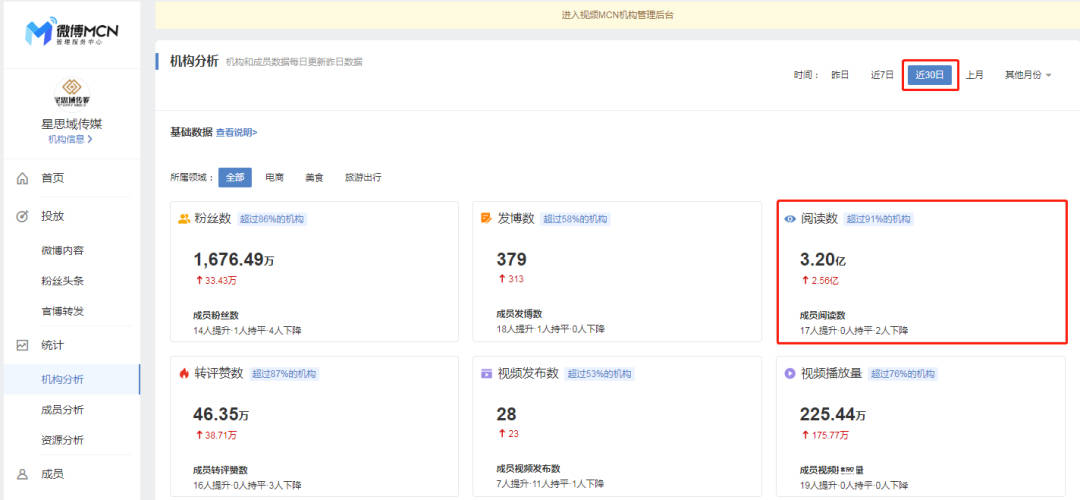Viewport: 1080px width, 500px height.
Task: Click the 超过87%的机构 badge
Action: pyautogui.click(x=284, y=373)
